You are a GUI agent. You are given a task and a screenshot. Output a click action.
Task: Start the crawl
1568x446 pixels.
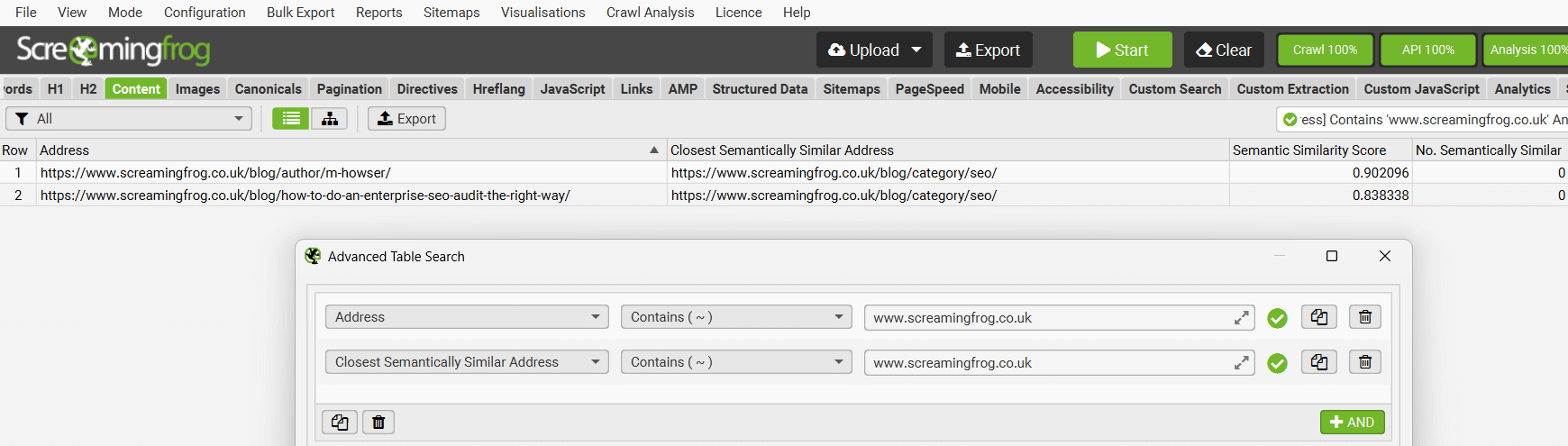1123,50
